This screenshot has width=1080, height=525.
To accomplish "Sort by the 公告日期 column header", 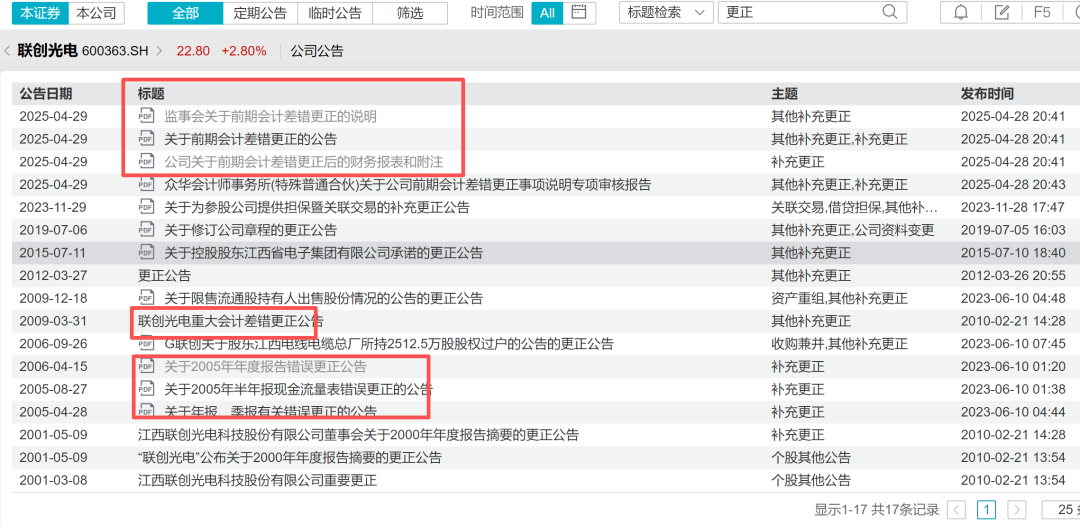I will [x=45, y=94].
